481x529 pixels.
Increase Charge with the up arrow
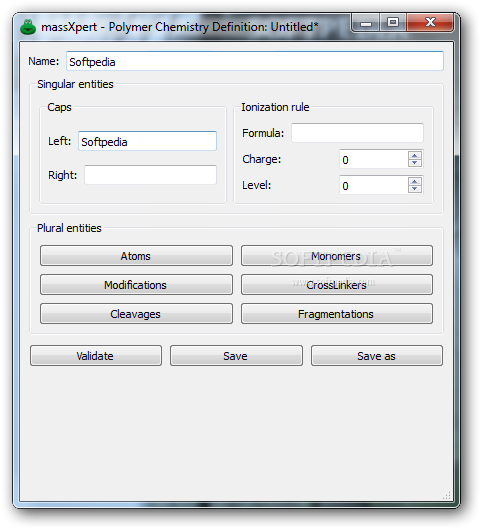[x=415, y=155]
